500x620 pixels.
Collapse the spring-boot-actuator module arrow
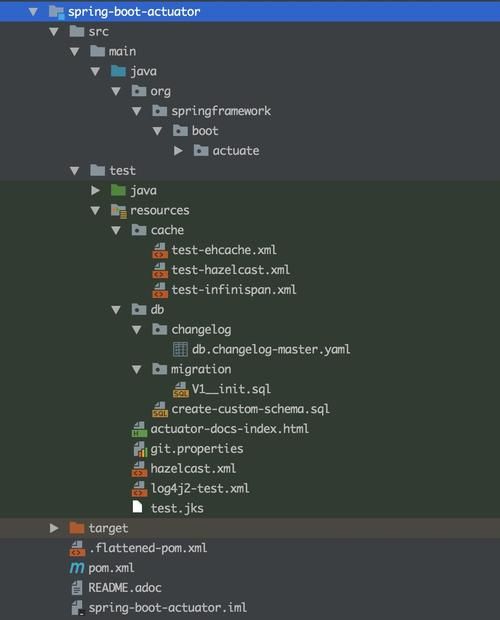coord(33,12)
